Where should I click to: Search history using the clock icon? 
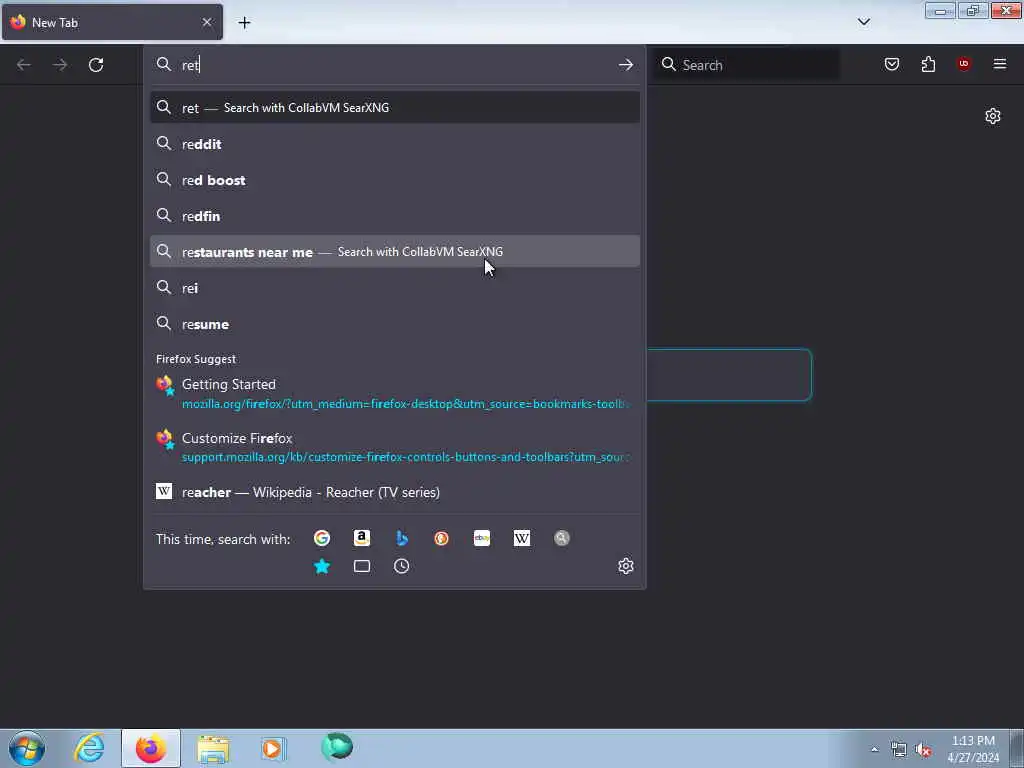point(402,566)
